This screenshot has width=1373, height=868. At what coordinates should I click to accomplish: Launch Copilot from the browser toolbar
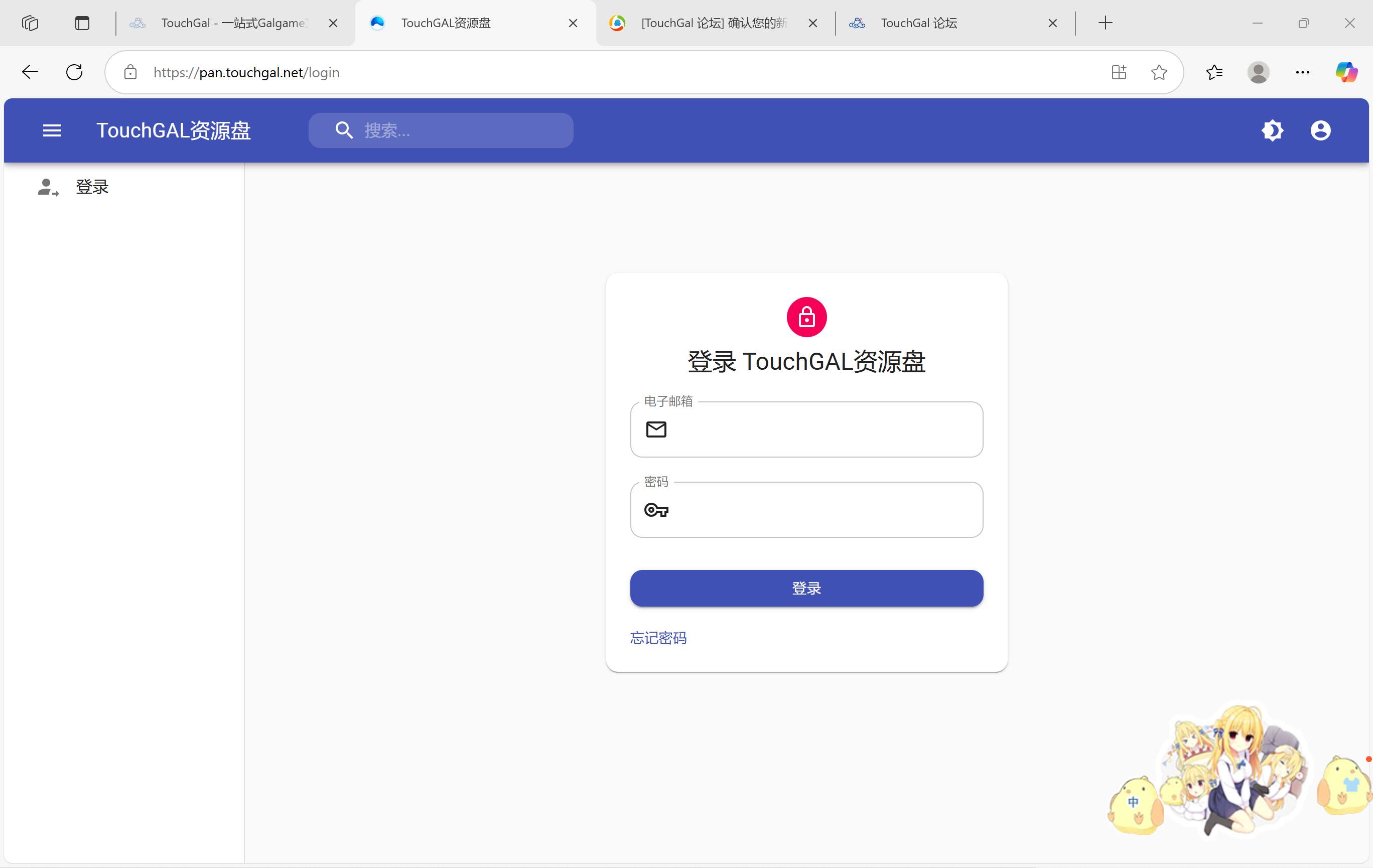pyautogui.click(x=1346, y=72)
